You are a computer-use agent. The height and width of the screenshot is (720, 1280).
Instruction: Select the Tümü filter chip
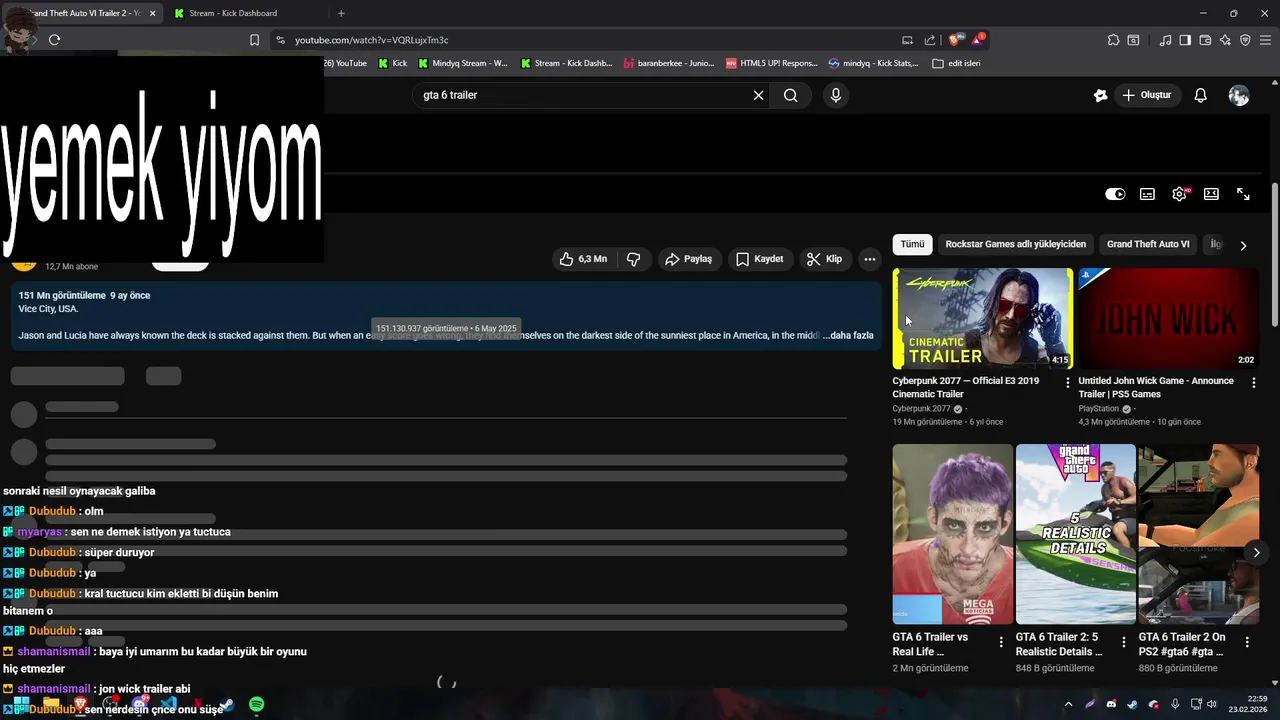pos(912,244)
